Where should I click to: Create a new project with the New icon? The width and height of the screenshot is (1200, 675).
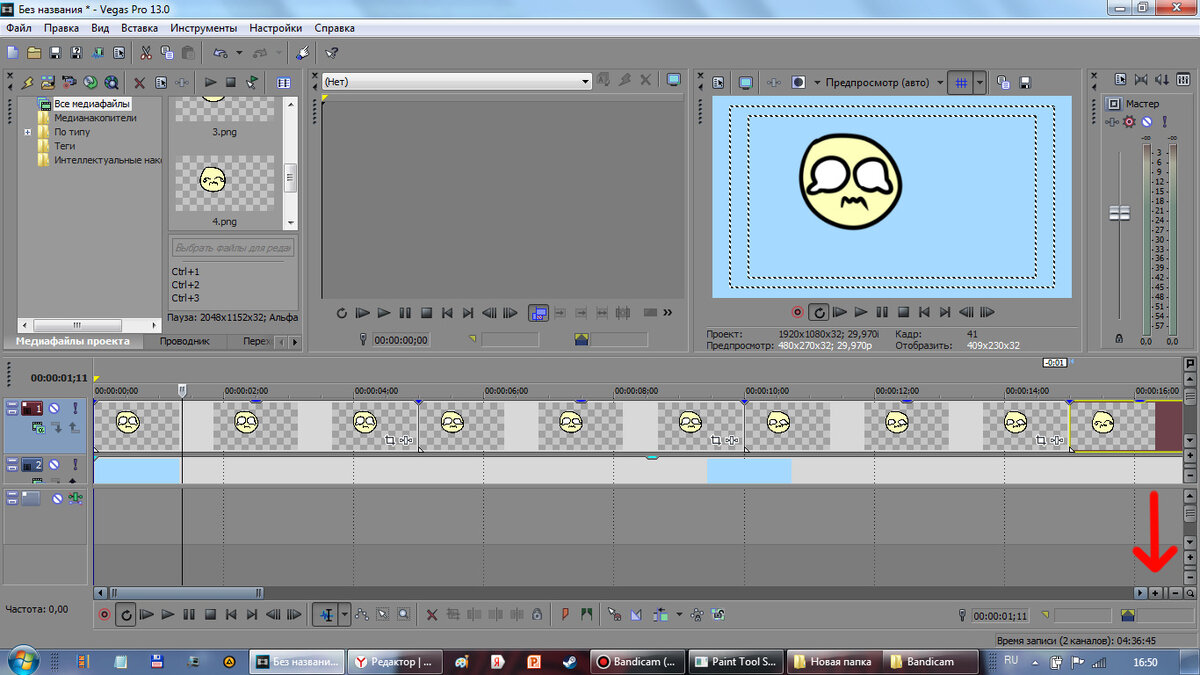(13, 52)
